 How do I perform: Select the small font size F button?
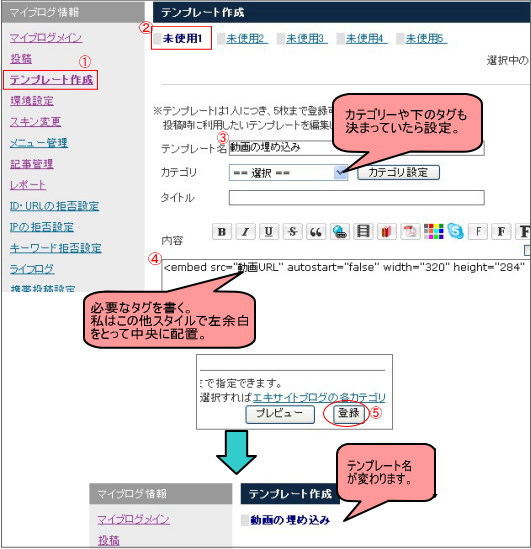pos(478,232)
